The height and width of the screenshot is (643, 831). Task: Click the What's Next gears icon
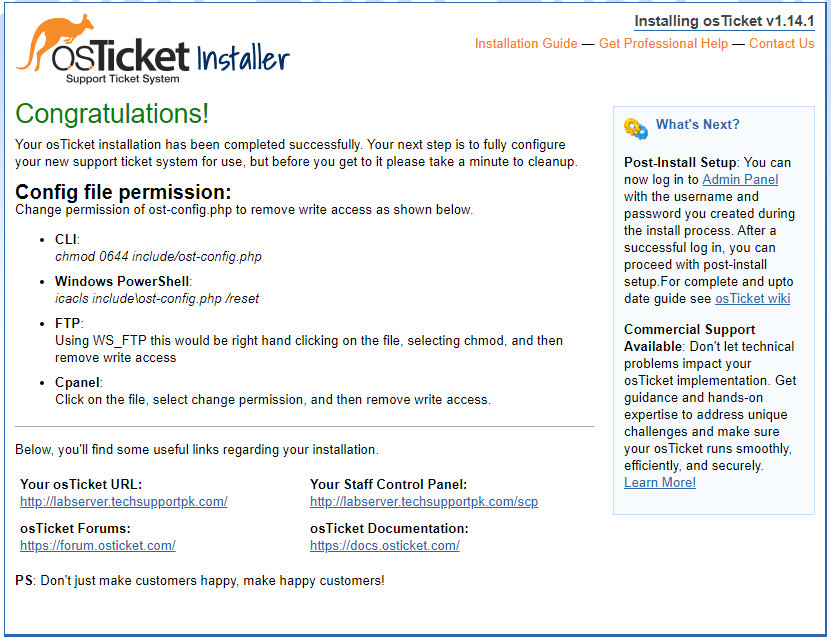(635, 129)
